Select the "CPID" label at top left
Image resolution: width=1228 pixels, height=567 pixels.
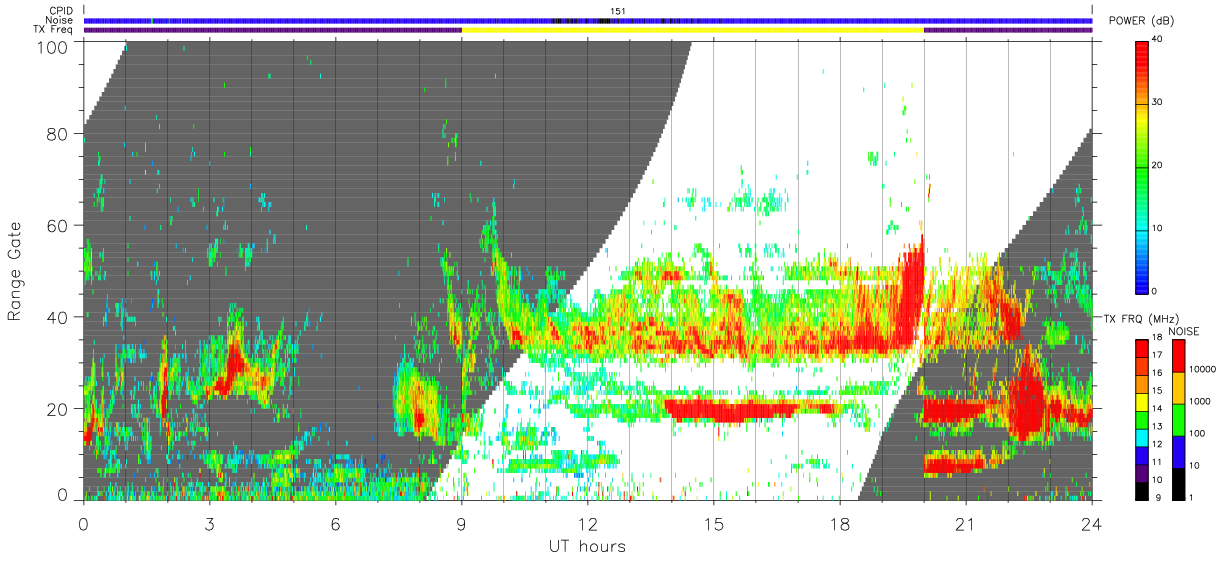pyautogui.click(x=61, y=11)
